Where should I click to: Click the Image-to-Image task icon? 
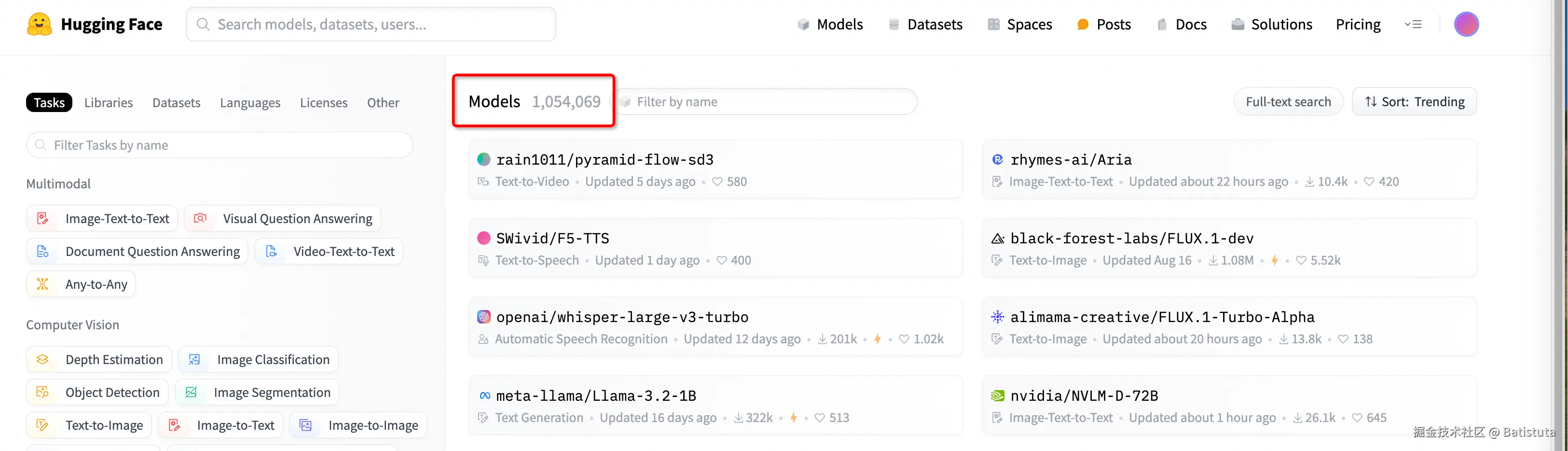pyautogui.click(x=305, y=425)
